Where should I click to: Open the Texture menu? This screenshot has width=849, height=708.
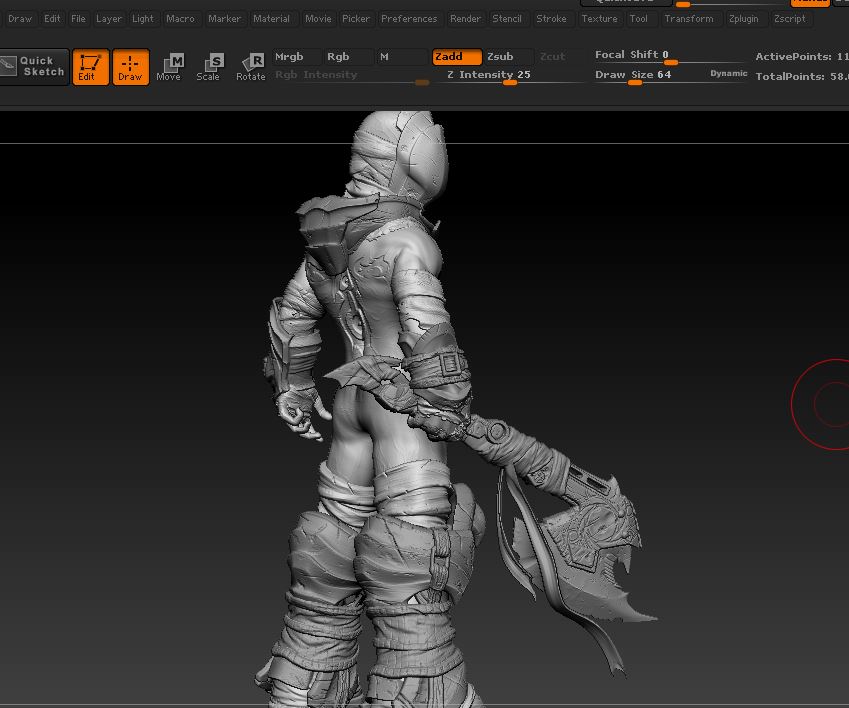pyautogui.click(x=599, y=19)
